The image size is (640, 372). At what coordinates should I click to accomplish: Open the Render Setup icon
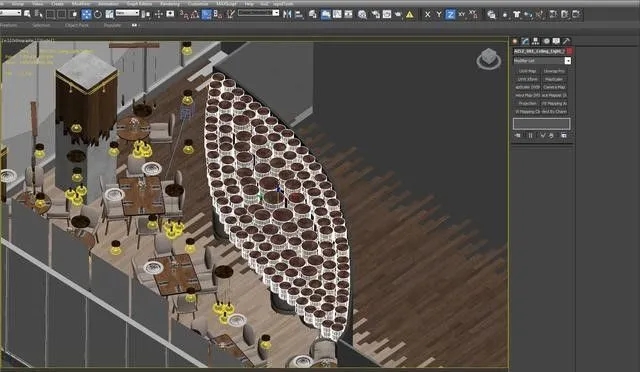point(375,15)
